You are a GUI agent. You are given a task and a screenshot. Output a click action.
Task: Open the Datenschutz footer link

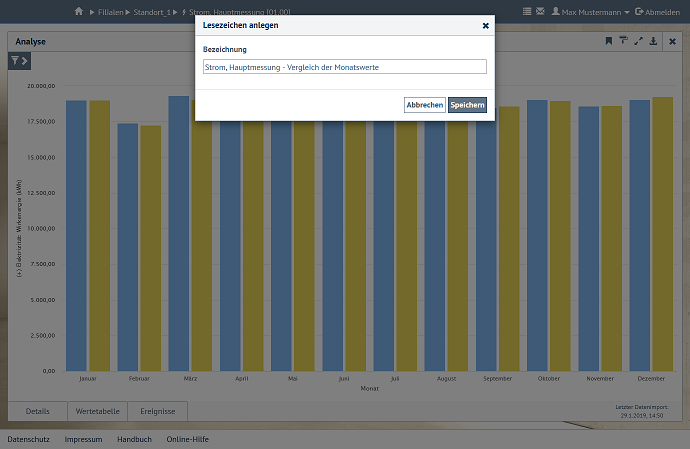(28, 439)
